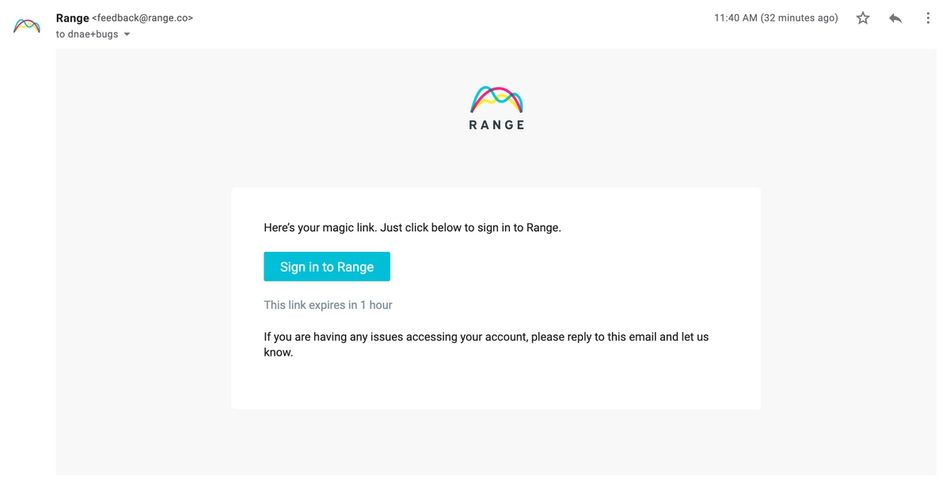The image size is (950, 495).
Task: Click the '(32 minutes ago)' relative time text
Action: 799,18
